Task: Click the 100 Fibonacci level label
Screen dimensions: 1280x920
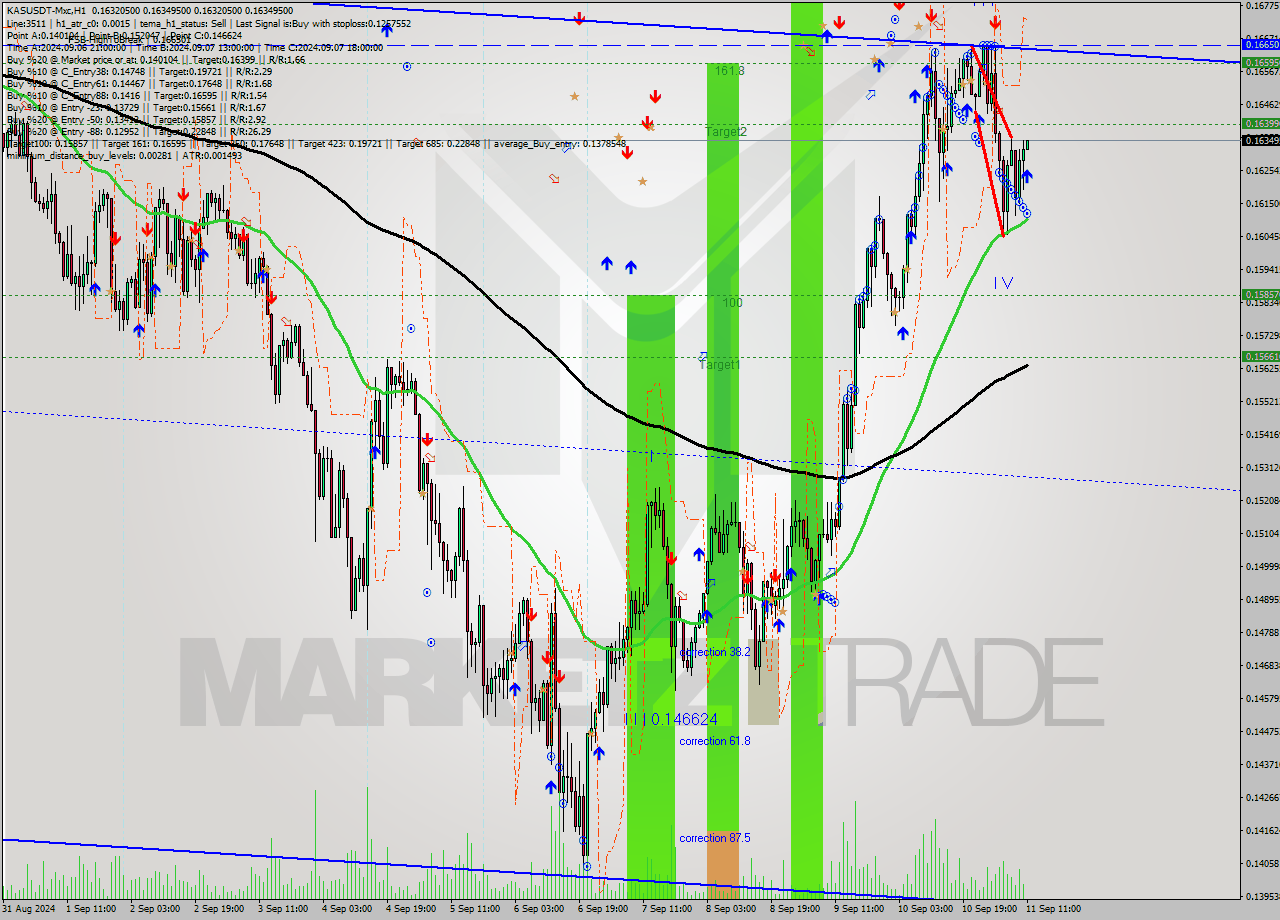Action: click(732, 302)
